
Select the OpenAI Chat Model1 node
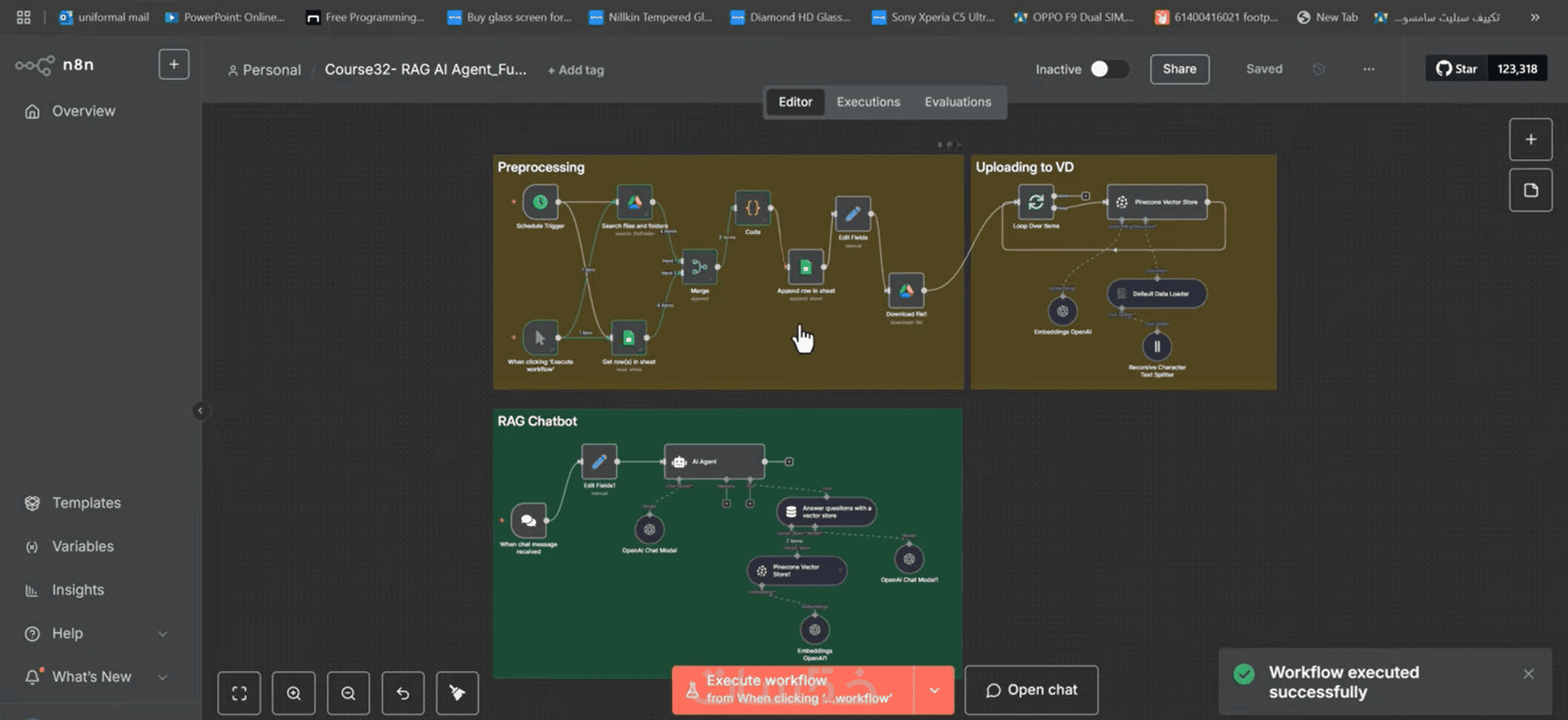909,559
